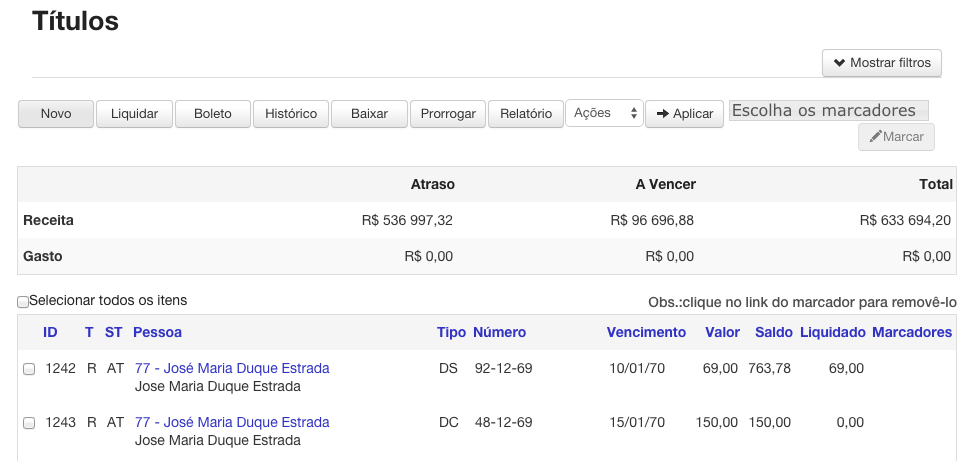Apply the selected action with Aplicar

click(x=684, y=114)
